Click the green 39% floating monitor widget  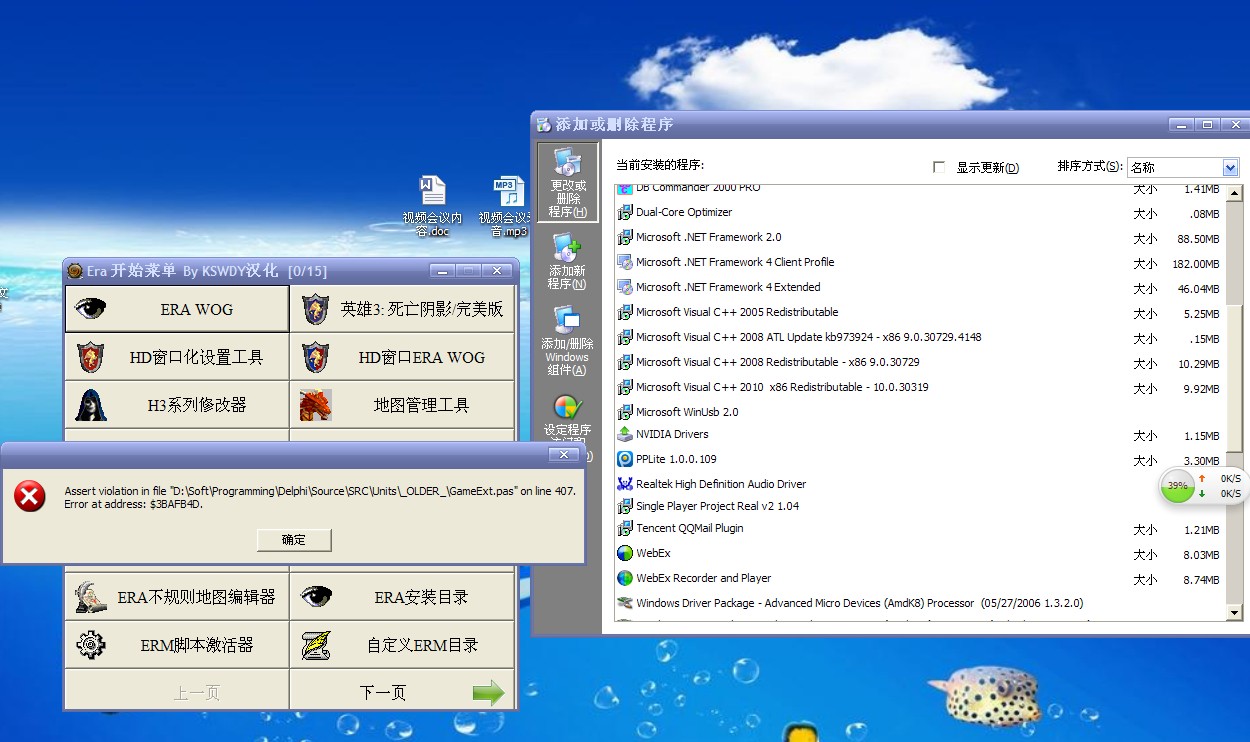[1178, 485]
